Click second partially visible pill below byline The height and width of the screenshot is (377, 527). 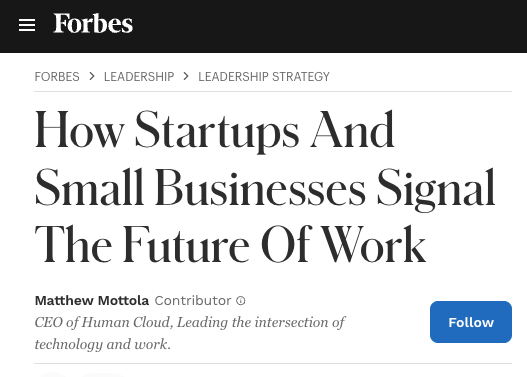103,374
